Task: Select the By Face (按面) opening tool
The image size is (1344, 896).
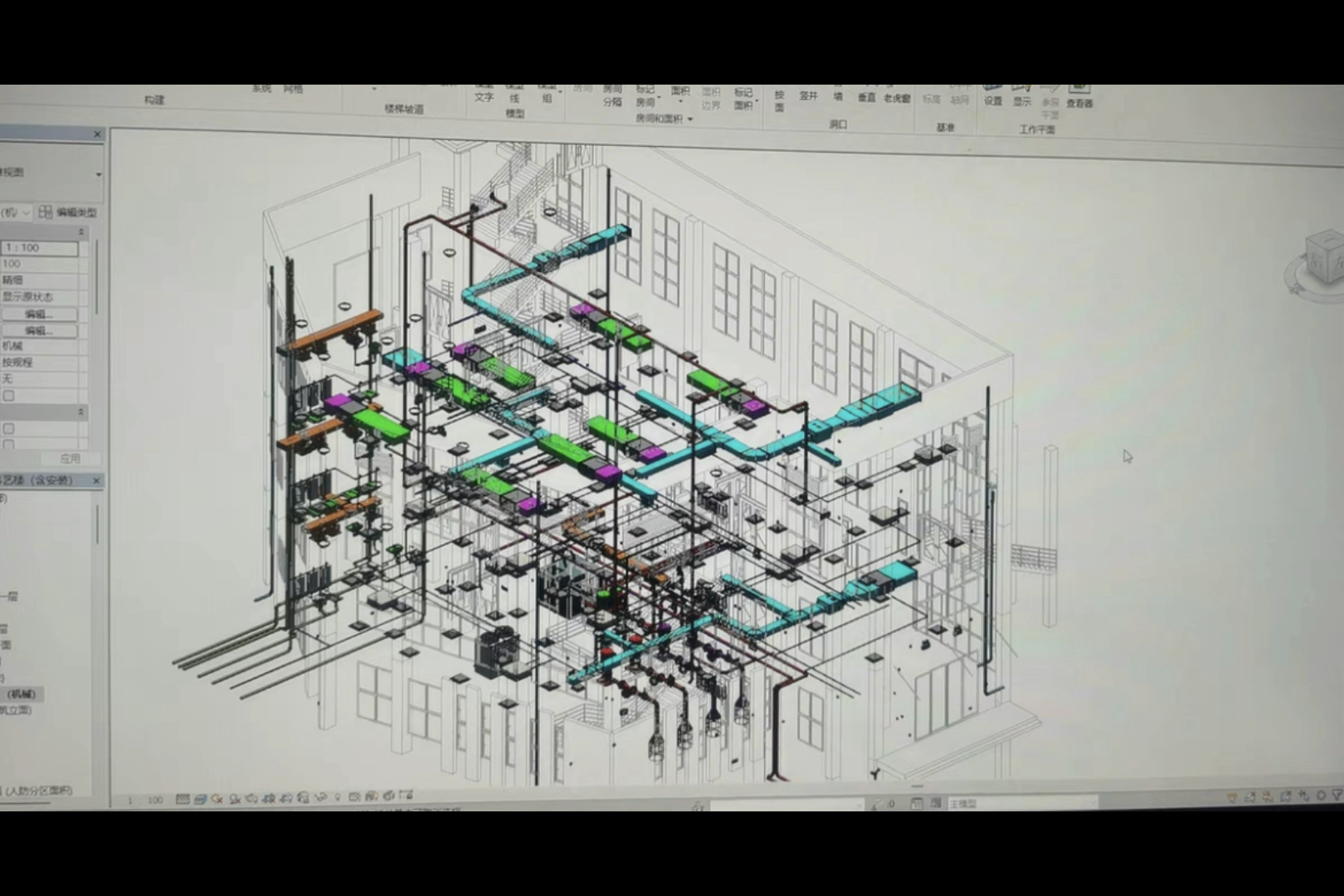Action: 779,100
